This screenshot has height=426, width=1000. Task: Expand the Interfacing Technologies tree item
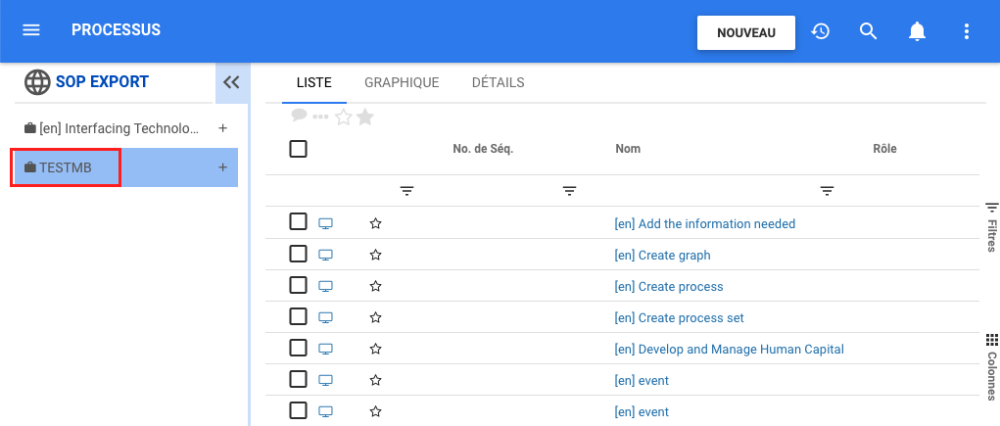coord(223,128)
